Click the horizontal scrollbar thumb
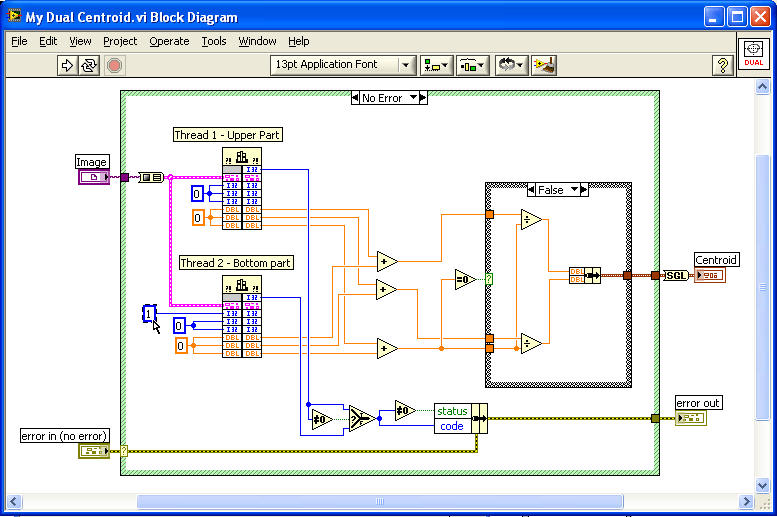This screenshot has width=777, height=517. (380, 502)
